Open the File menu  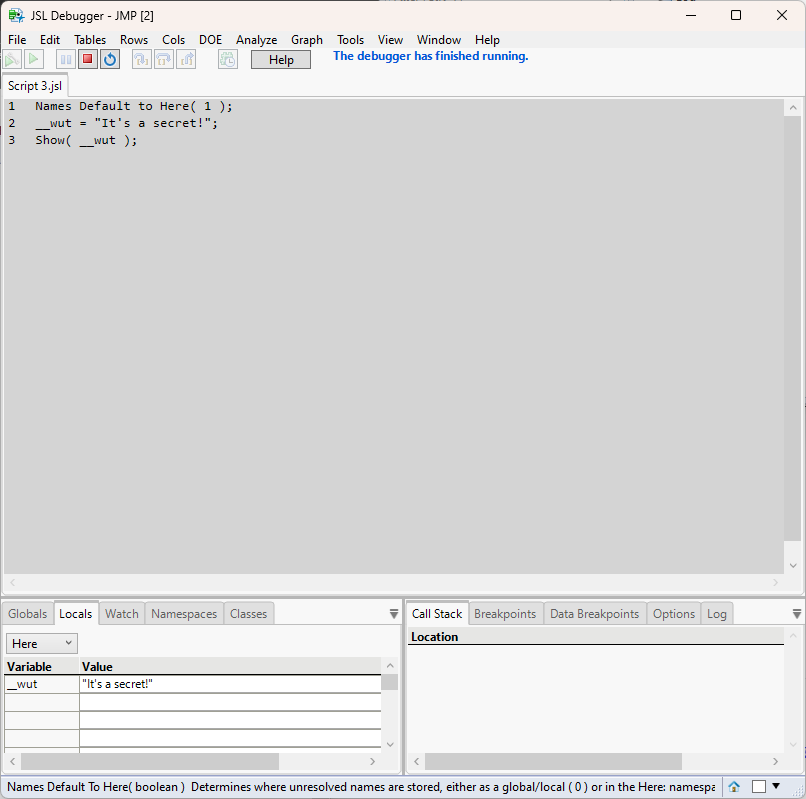tap(17, 40)
